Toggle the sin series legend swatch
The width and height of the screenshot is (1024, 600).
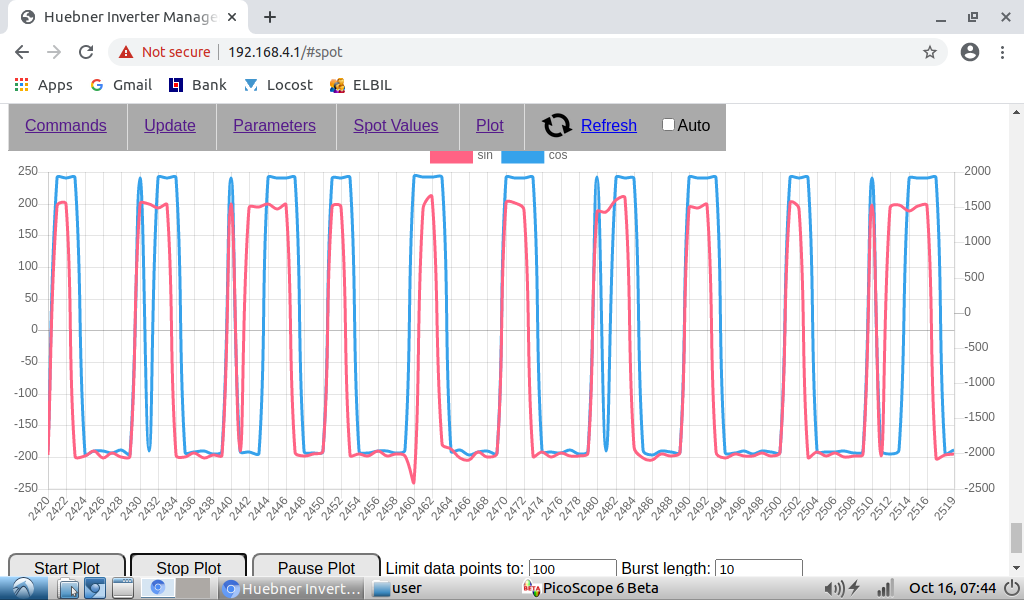450,156
